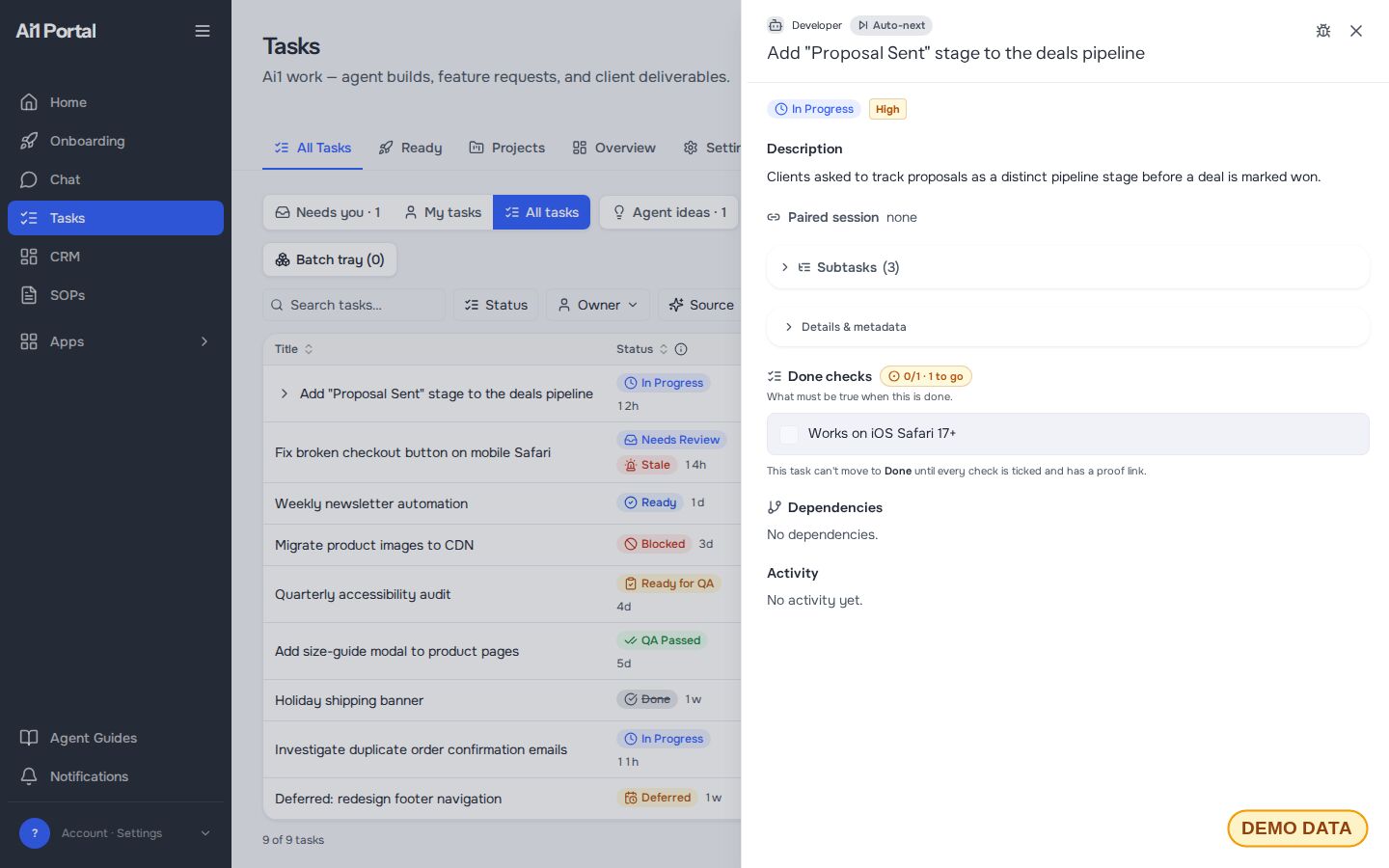Open the Status filter

pyautogui.click(x=496, y=305)
